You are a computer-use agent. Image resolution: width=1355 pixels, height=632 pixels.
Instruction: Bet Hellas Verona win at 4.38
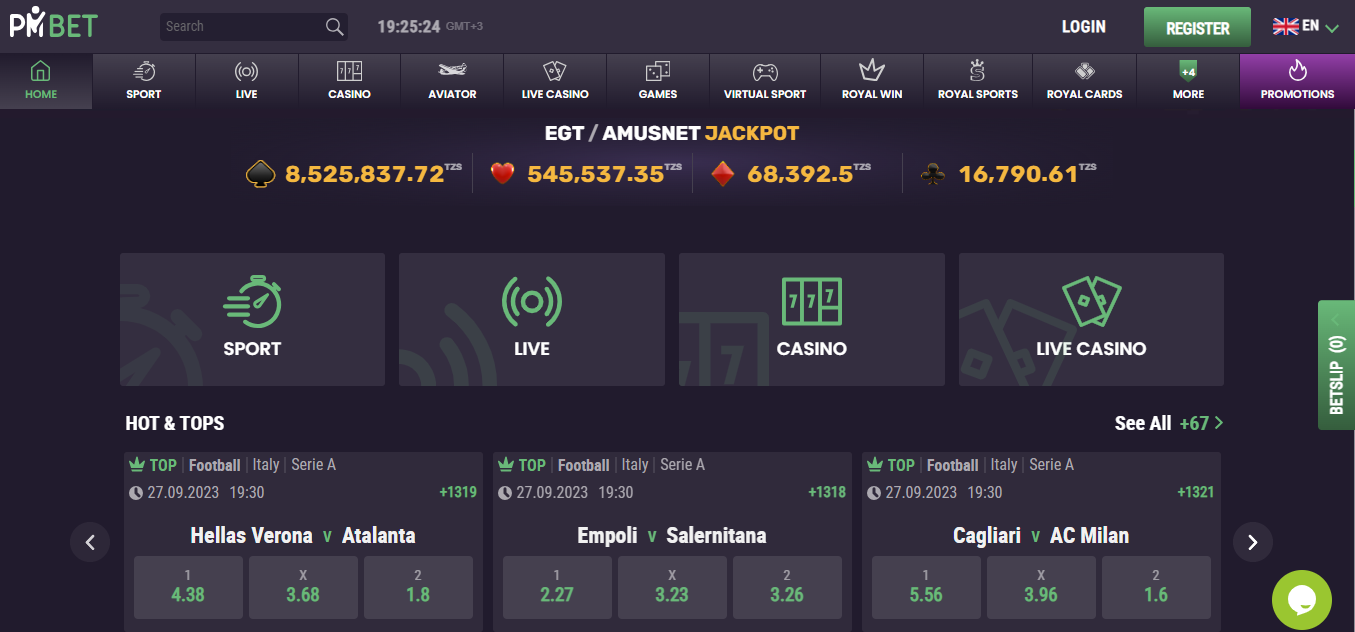tap(188, 586)
